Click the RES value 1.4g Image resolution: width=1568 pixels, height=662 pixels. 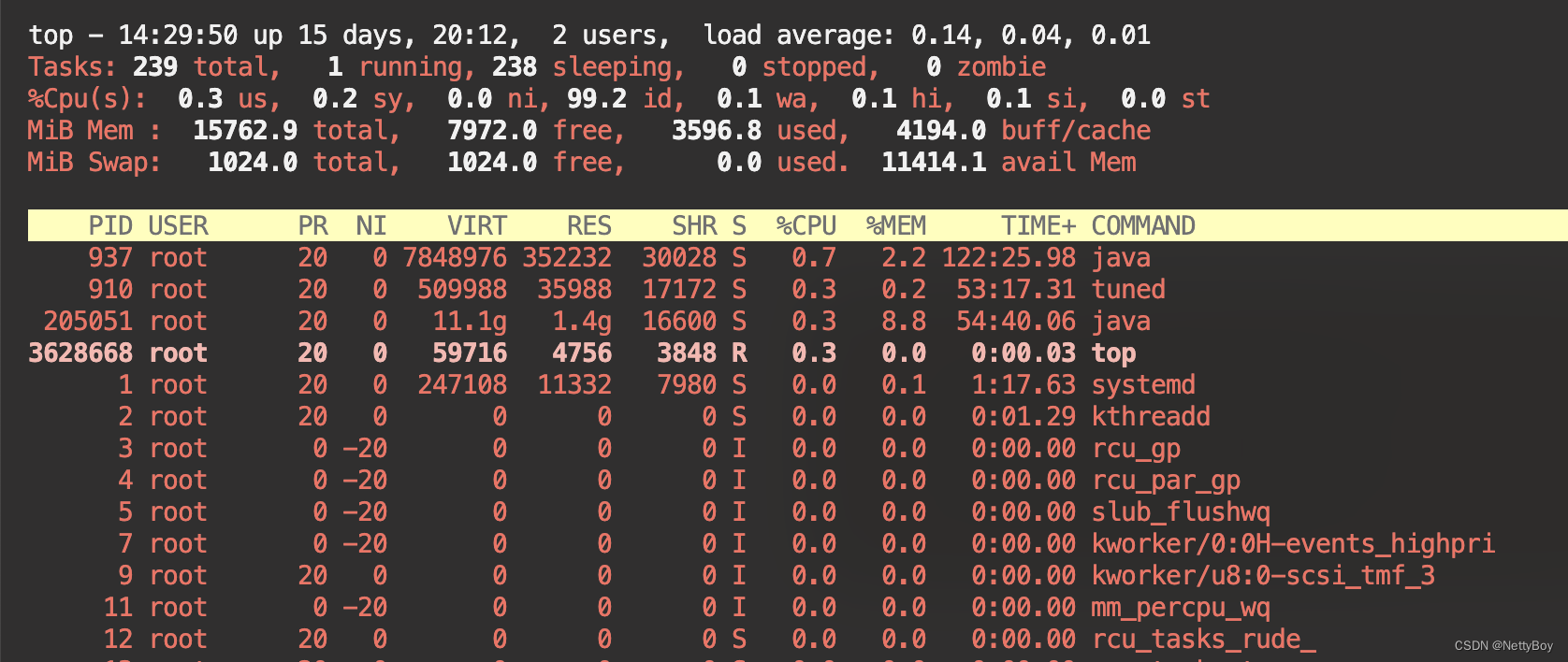coord(582,323)
